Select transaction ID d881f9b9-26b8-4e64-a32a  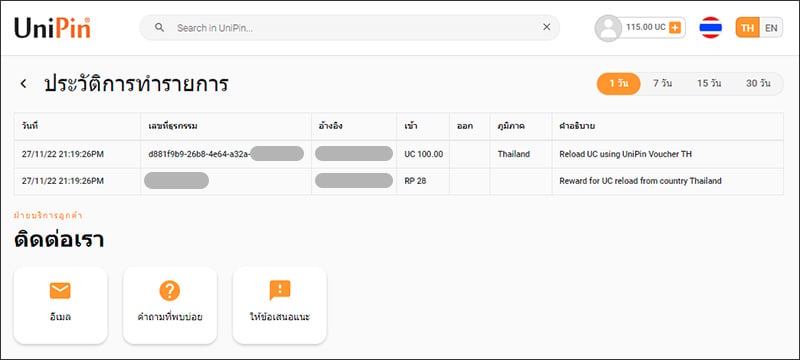[199, 154]
